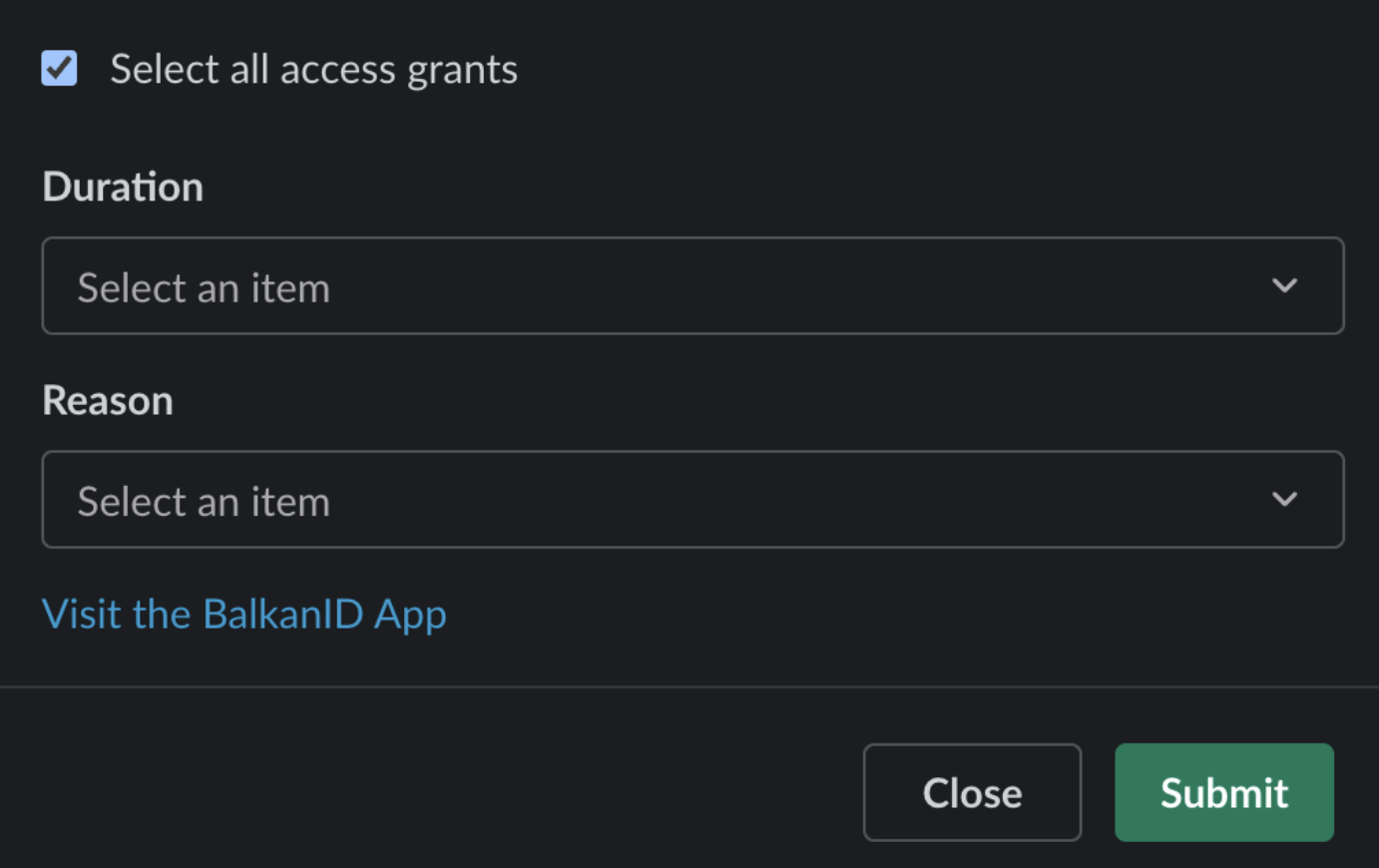The image size is (1379, 868).
Task: Expand the Duration combo box options
Action: [692, 286]
